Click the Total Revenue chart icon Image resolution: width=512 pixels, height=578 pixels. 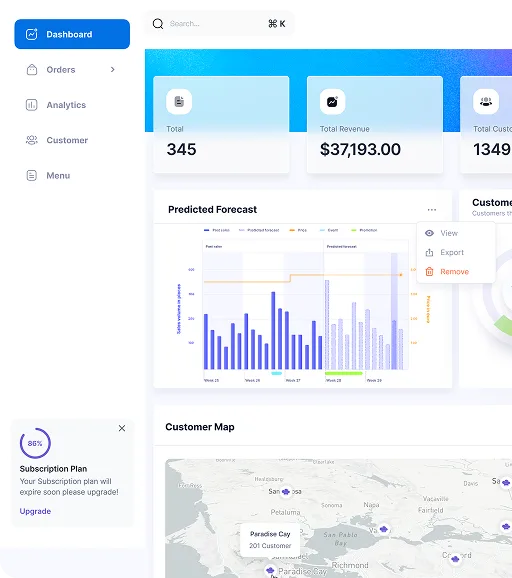coord(332,101)
